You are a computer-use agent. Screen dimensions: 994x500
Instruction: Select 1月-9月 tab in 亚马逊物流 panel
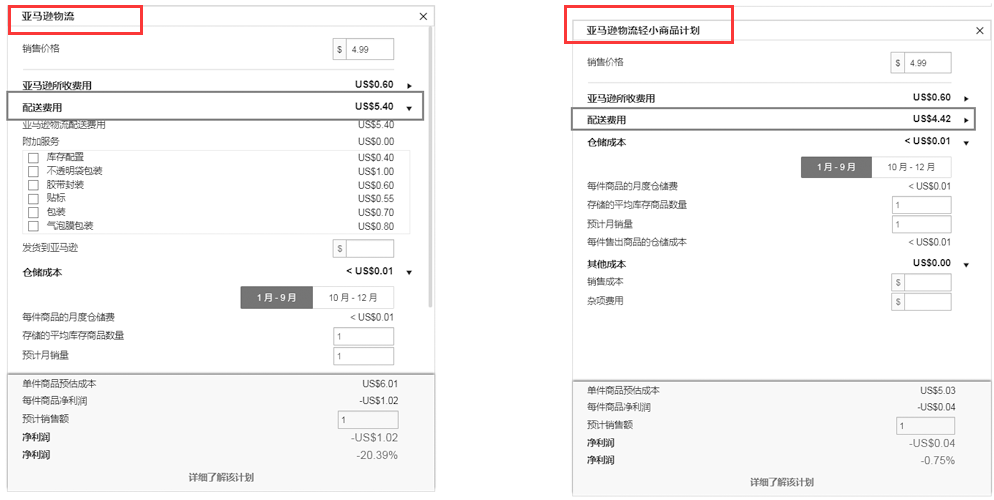pyautogui.click(x=276, y=297)
